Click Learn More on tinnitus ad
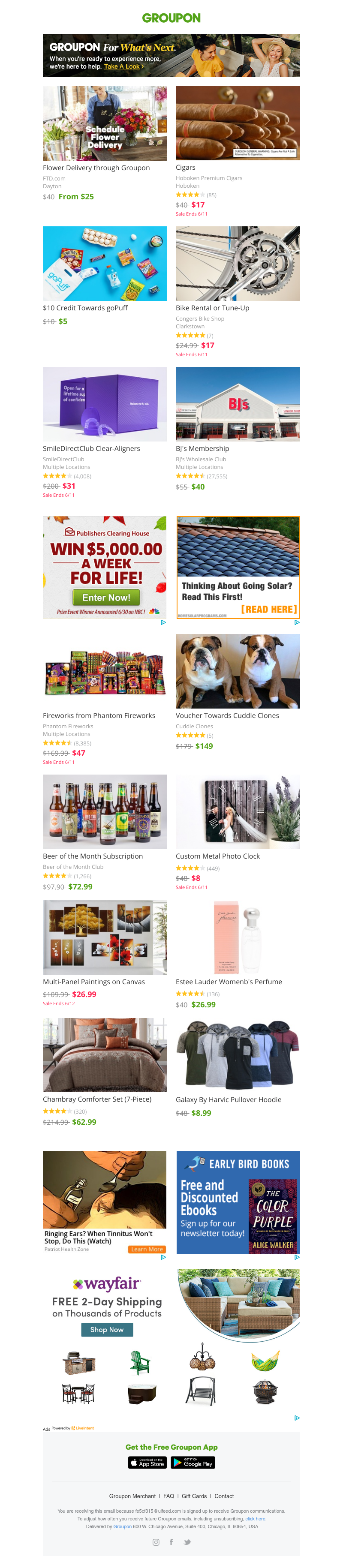This screenshot has width=343, height=1568. pos(147,1249)
